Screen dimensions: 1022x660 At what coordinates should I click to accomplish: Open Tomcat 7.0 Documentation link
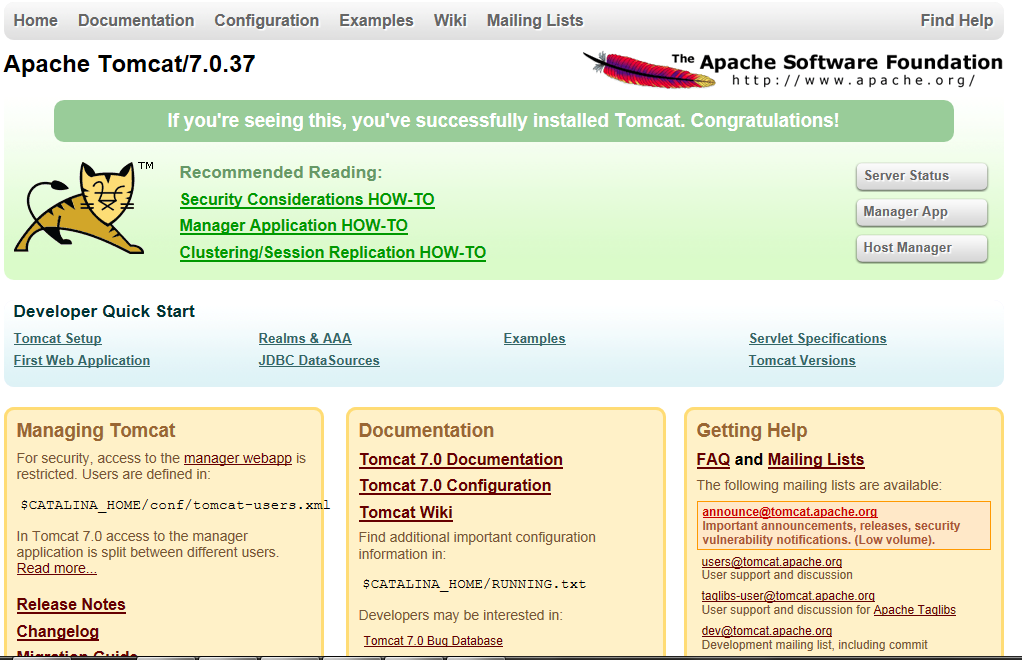[461, 459]
